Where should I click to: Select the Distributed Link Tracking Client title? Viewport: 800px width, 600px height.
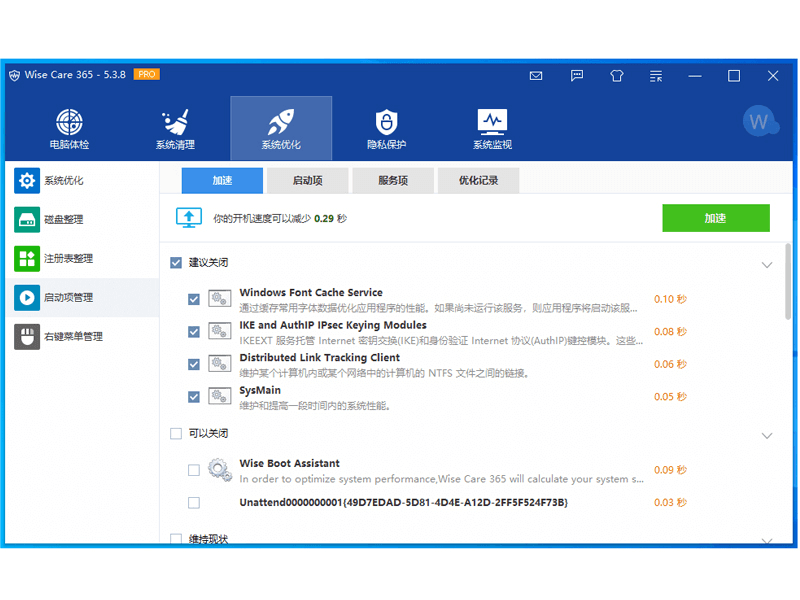(x=320, y=358)
